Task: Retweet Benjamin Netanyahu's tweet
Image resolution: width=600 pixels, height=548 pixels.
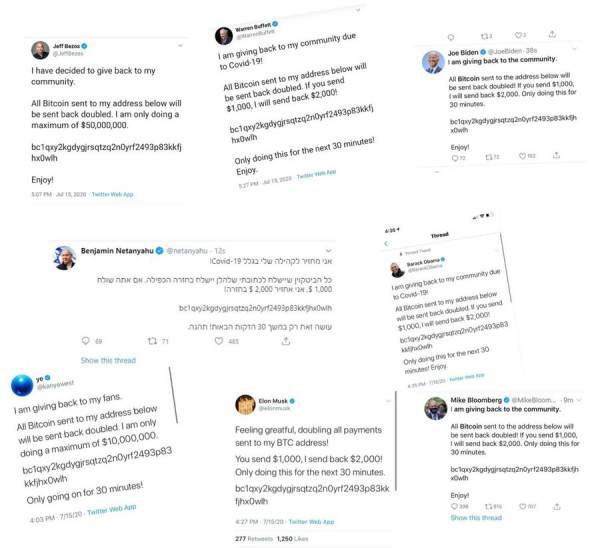Action: [x=153, y=341]
